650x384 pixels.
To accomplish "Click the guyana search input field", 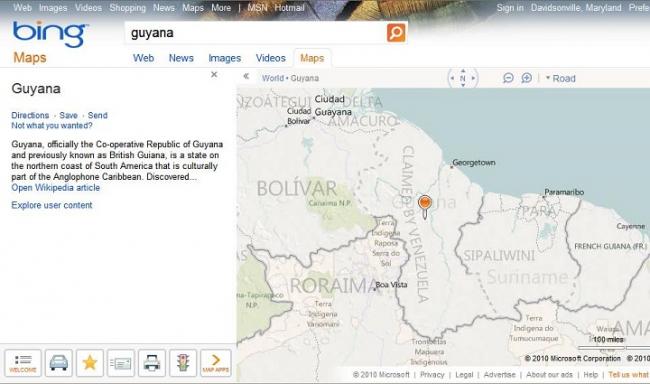I will 256,33.
